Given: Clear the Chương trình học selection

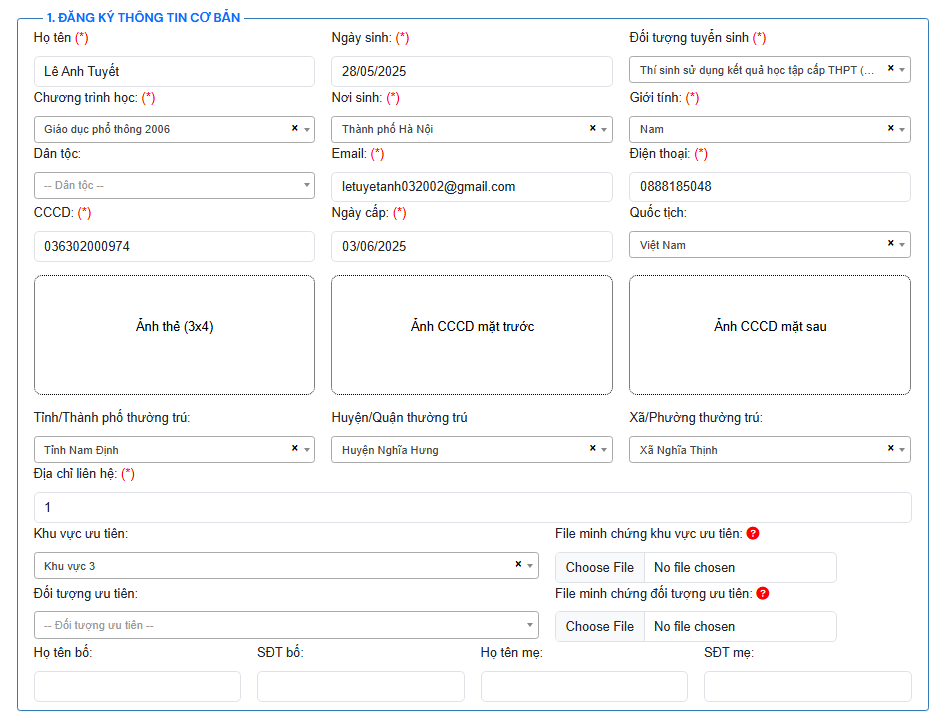Looking at the screenshot, I should (294, 128).
